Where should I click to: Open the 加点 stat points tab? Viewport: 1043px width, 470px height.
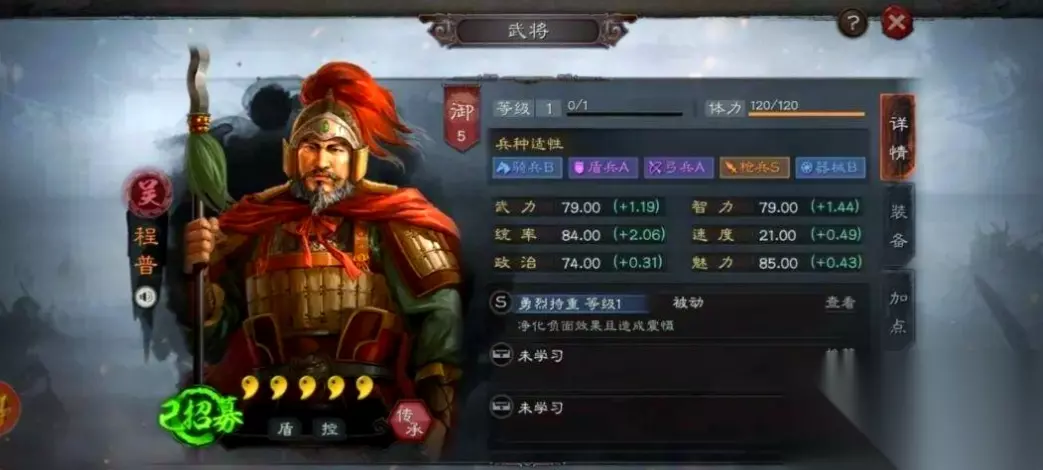point(898,311)
